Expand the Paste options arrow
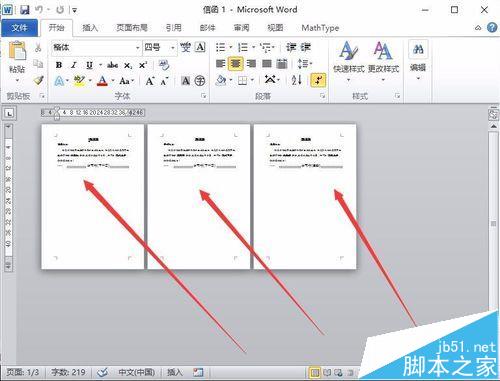The image size is (500, 381). [17, 80]
